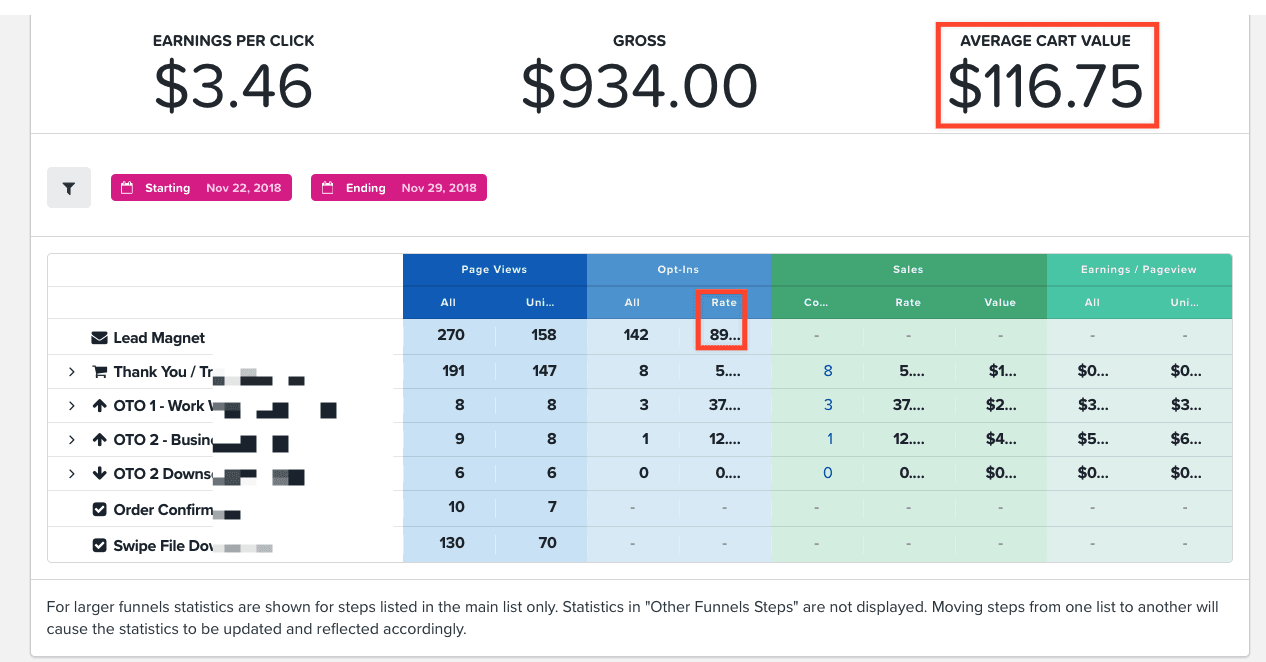Click the sales count link 3 for OTO 1

pos(827,405)
